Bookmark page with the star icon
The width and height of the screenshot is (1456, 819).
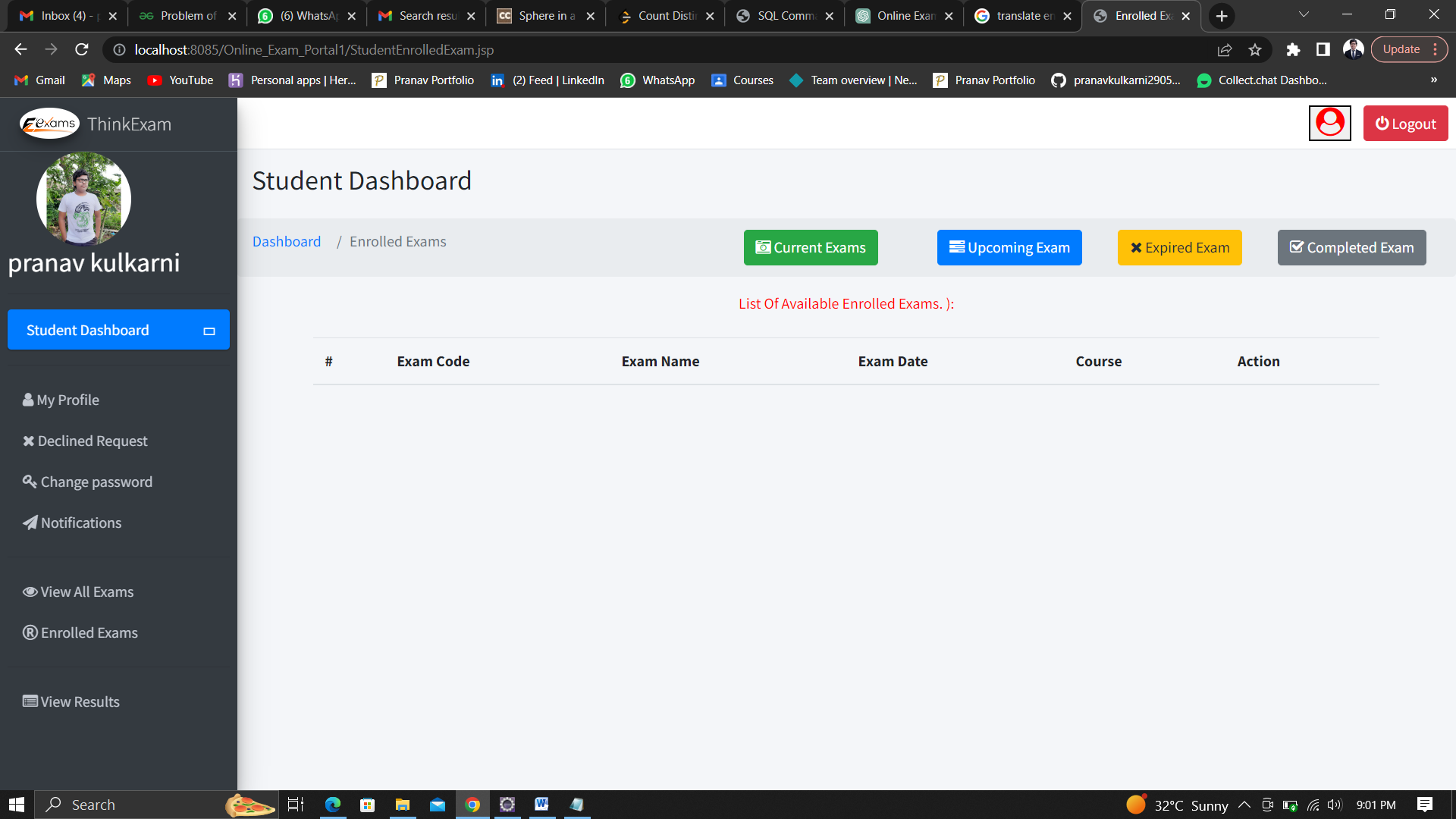(x=1255, y=50)
